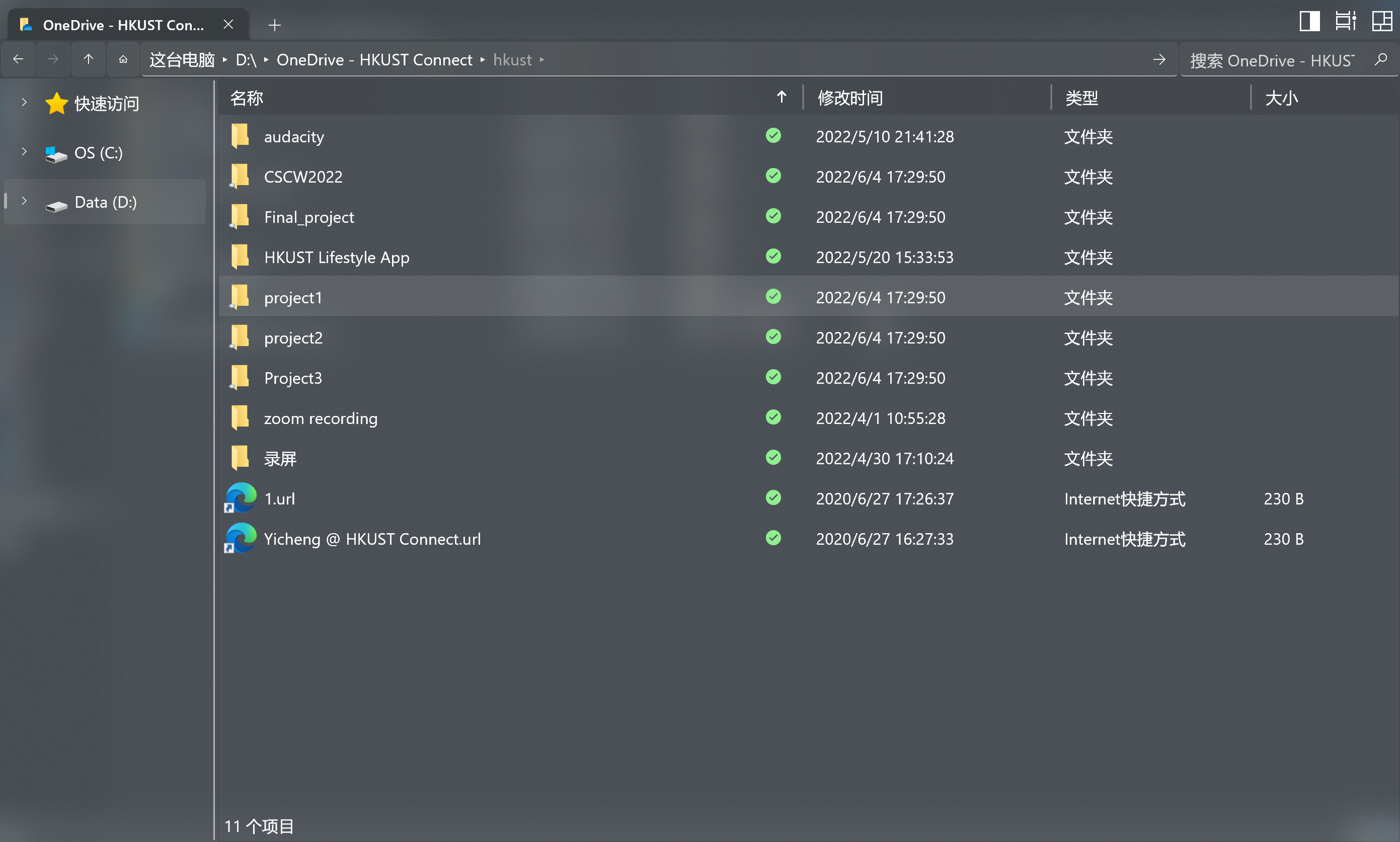Open a new tab with the plus icon
Image resolution: width=1400 pixels, height=842 pixels.
tap(274, 25)
